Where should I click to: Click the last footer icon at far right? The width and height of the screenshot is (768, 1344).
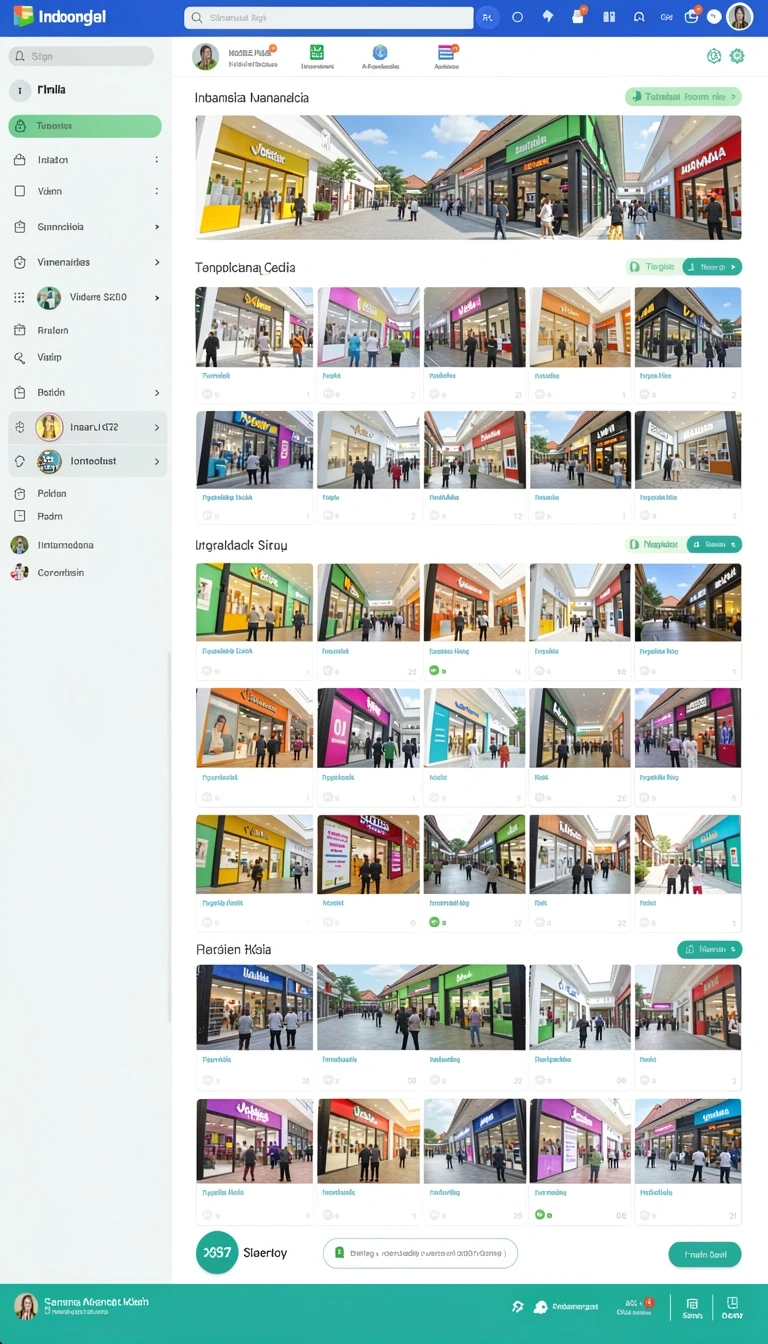(732, 1307)
